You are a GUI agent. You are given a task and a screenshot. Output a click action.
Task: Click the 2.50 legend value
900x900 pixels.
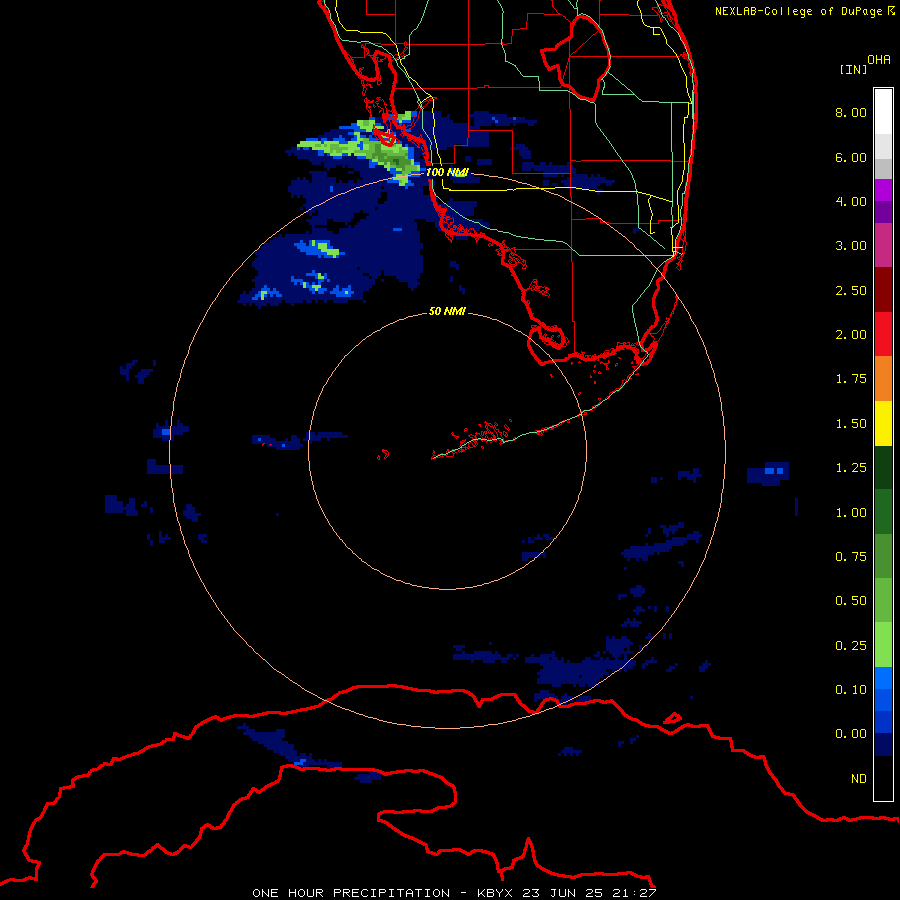(851, 290)
